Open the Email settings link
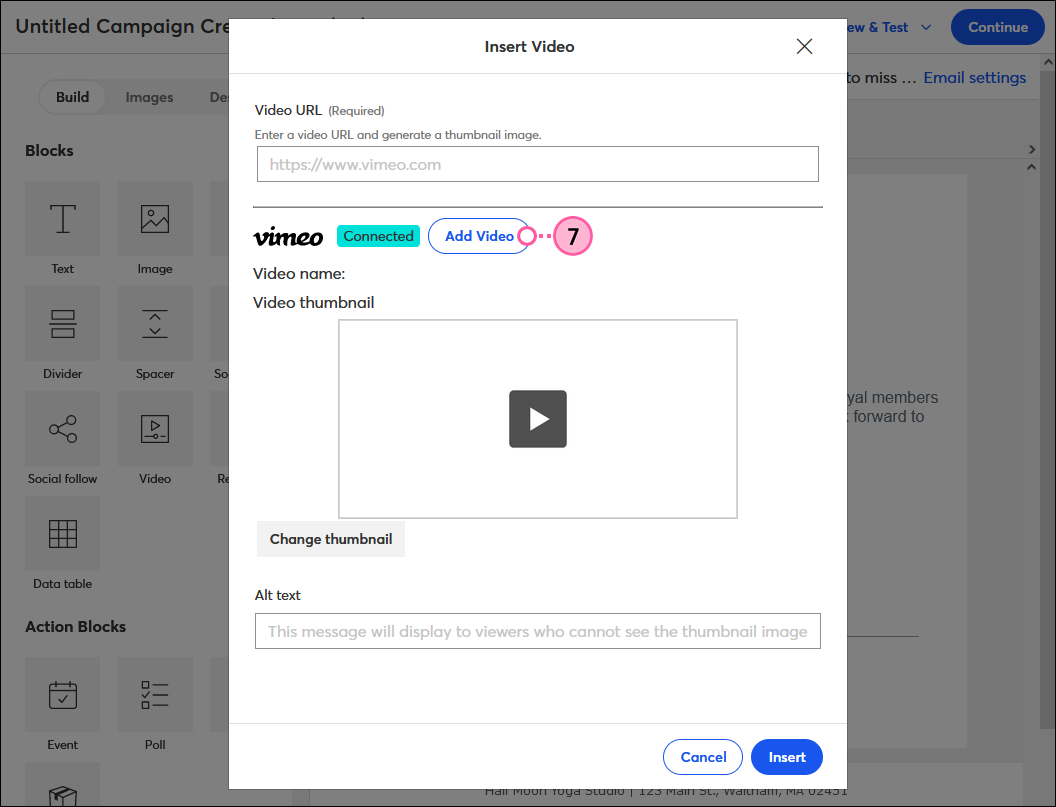This screenshot has height=807, width=1056. pos(975,78)
